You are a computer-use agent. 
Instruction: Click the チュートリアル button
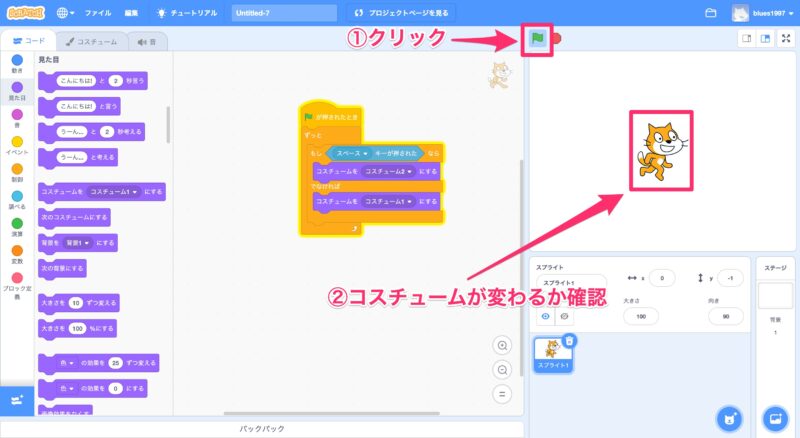[x=189, y=13]
